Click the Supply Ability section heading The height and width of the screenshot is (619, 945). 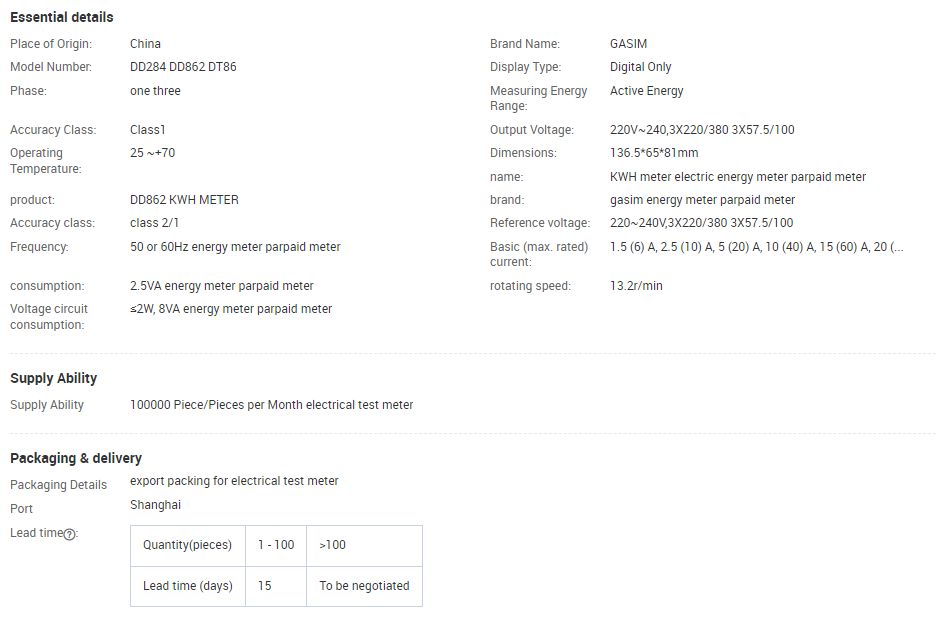[x=54, y=378]
